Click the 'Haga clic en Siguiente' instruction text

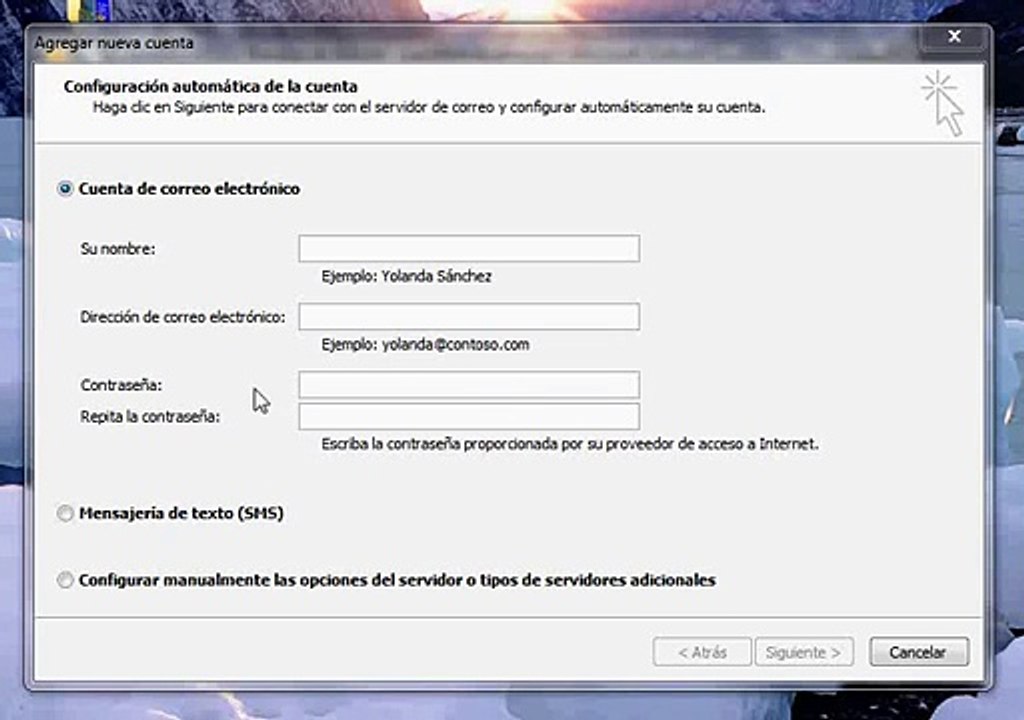coord(429,107)
